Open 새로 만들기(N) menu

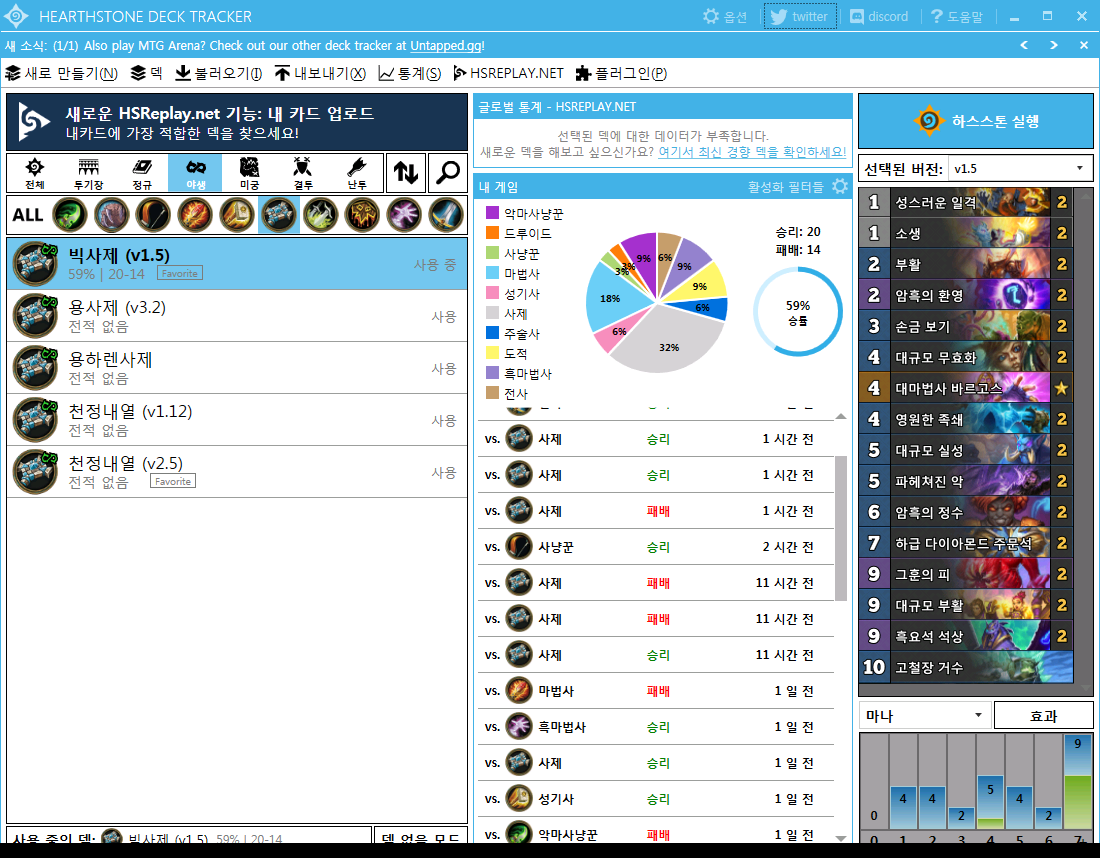[62, 73]
